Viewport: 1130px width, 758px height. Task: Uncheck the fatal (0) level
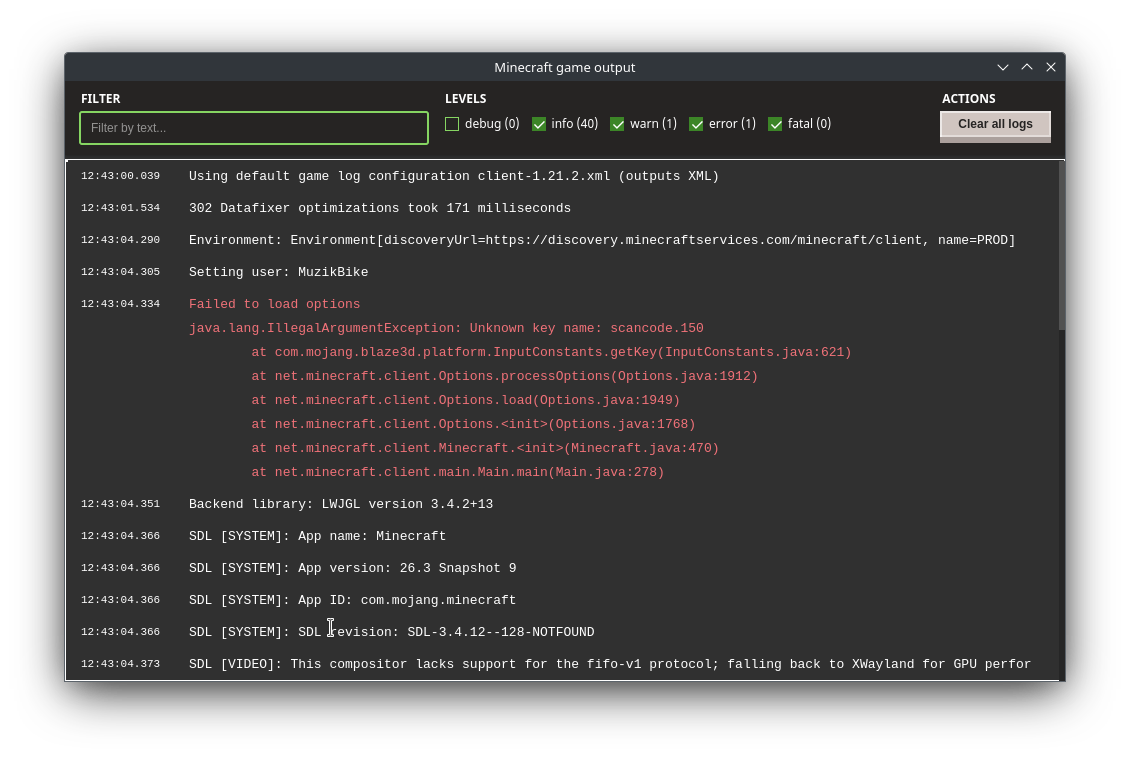(x=775, y=124)
